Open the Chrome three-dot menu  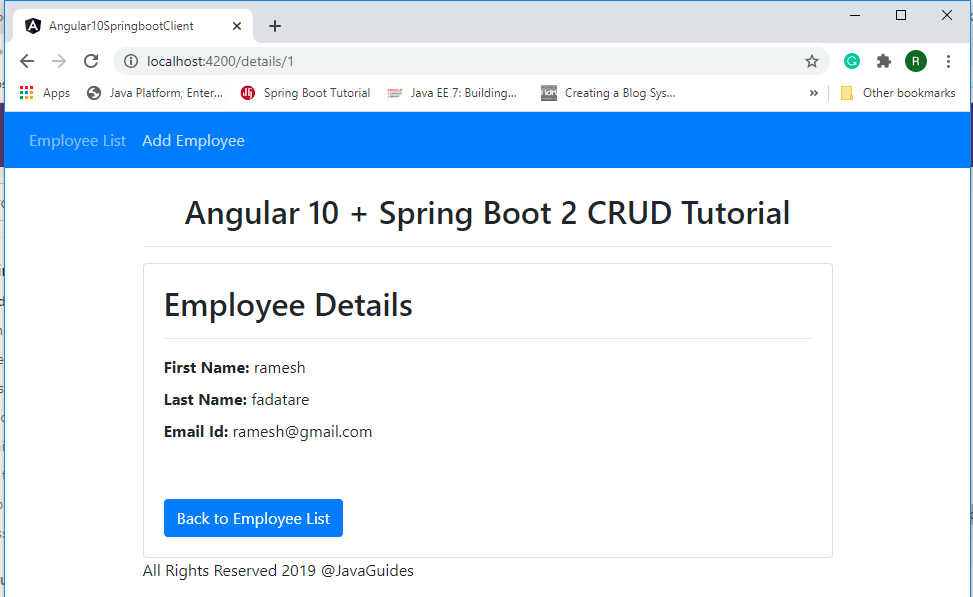(948, 61)
